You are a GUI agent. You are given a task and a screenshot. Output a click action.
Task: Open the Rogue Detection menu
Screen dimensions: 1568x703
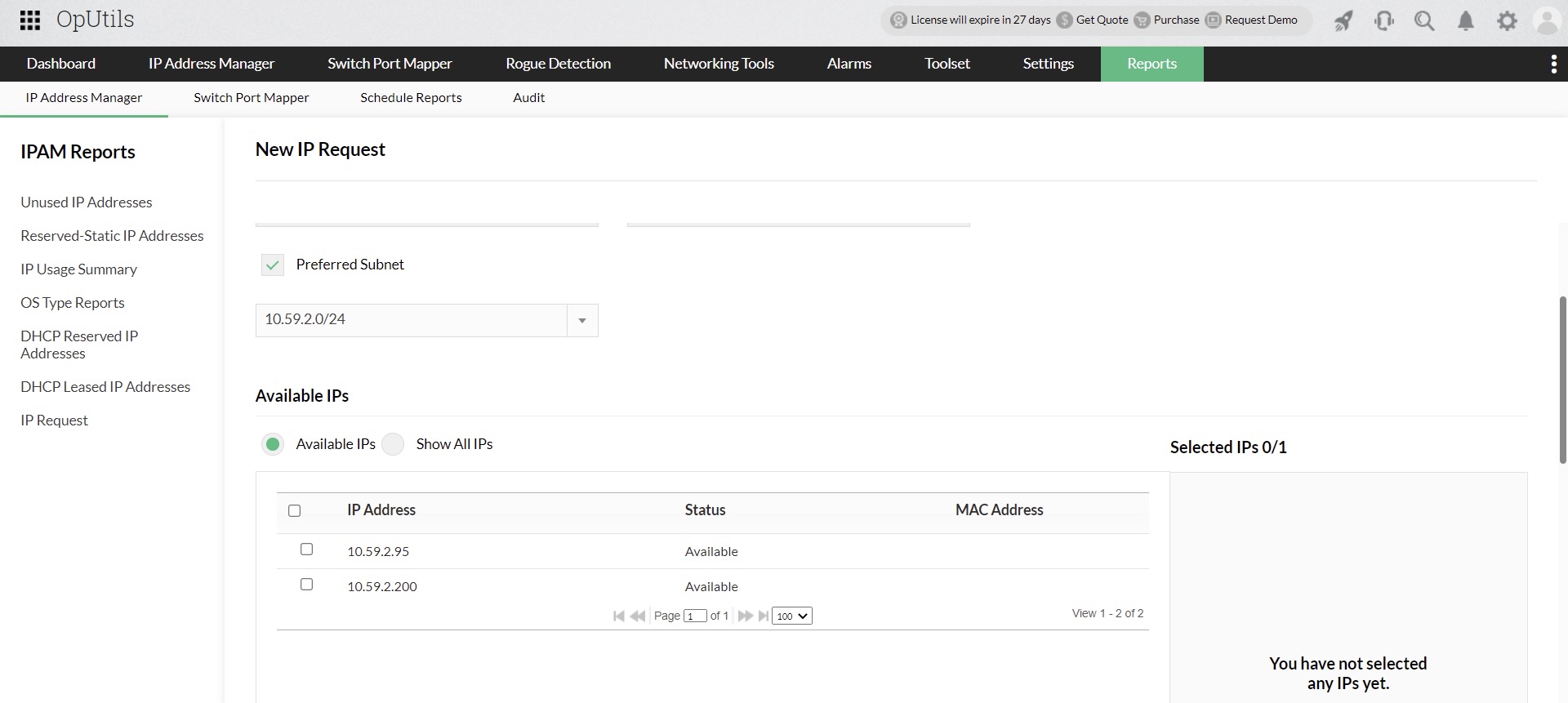pyautogui.click(x=558, y=64)
